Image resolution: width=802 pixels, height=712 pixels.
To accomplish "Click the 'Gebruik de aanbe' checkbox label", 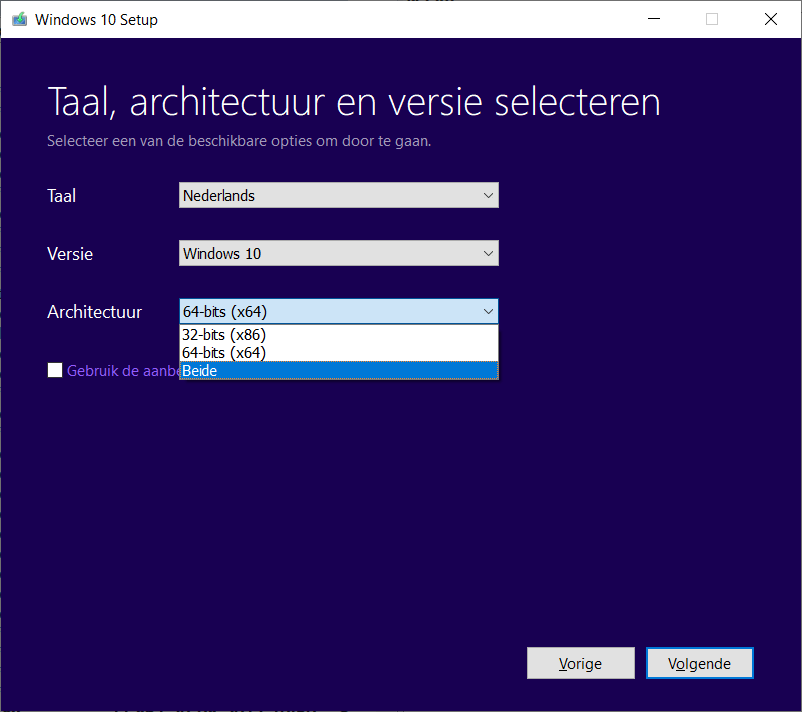I will point(123,370).
